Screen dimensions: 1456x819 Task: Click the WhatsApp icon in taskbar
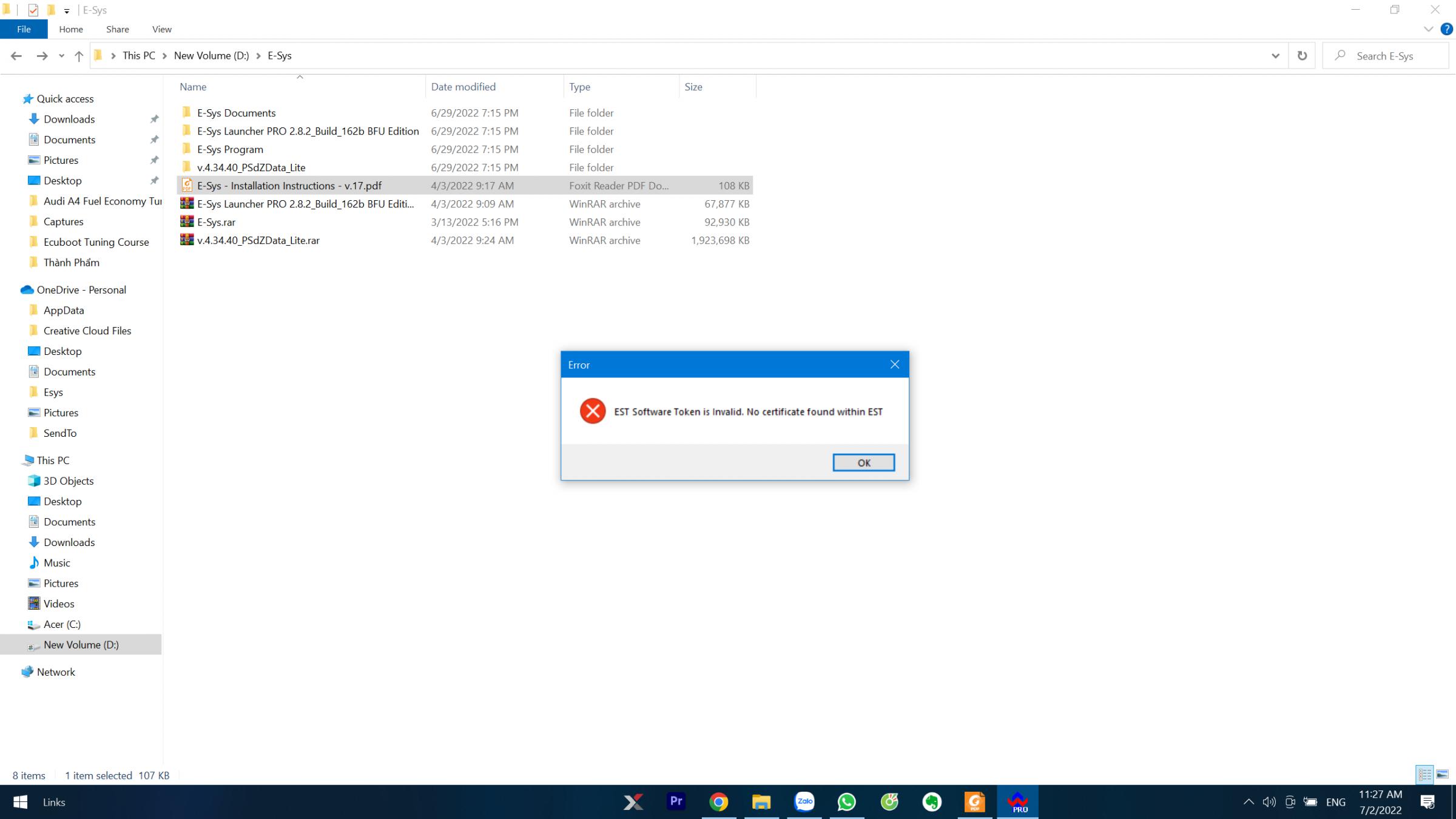(x=847, y=802)
